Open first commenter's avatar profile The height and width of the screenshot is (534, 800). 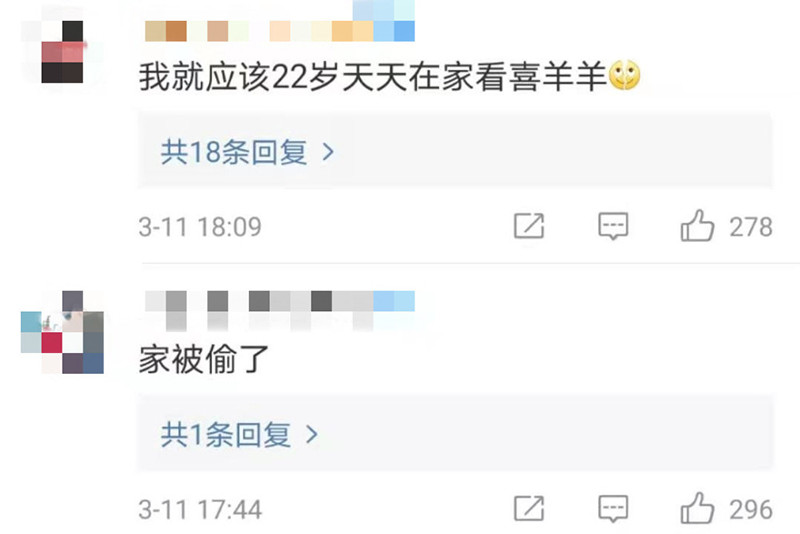coord(62,52)
